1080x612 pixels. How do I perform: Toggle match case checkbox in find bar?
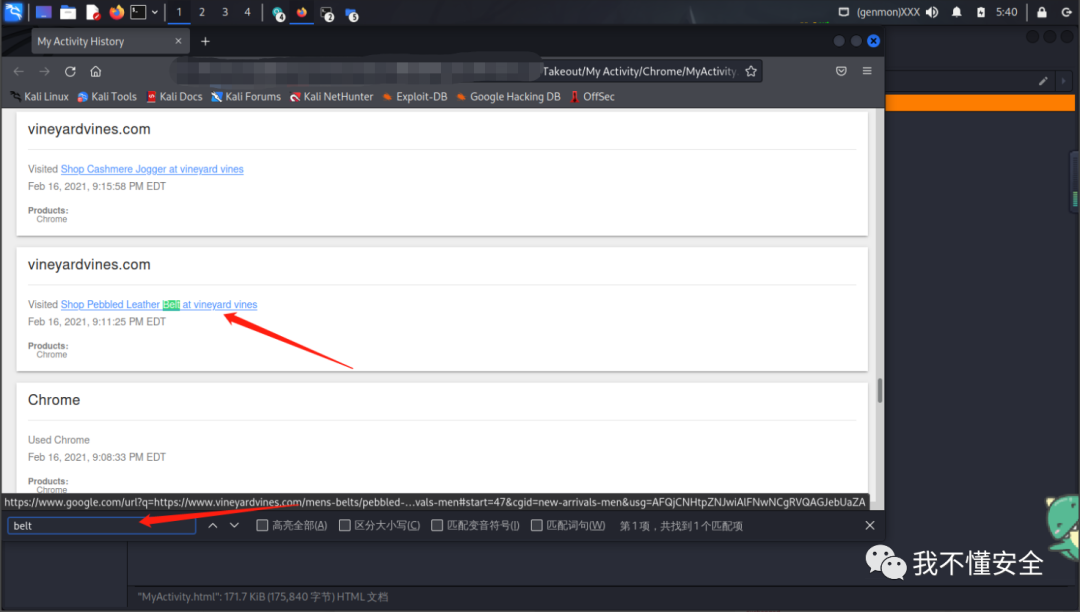coord(344,526)
